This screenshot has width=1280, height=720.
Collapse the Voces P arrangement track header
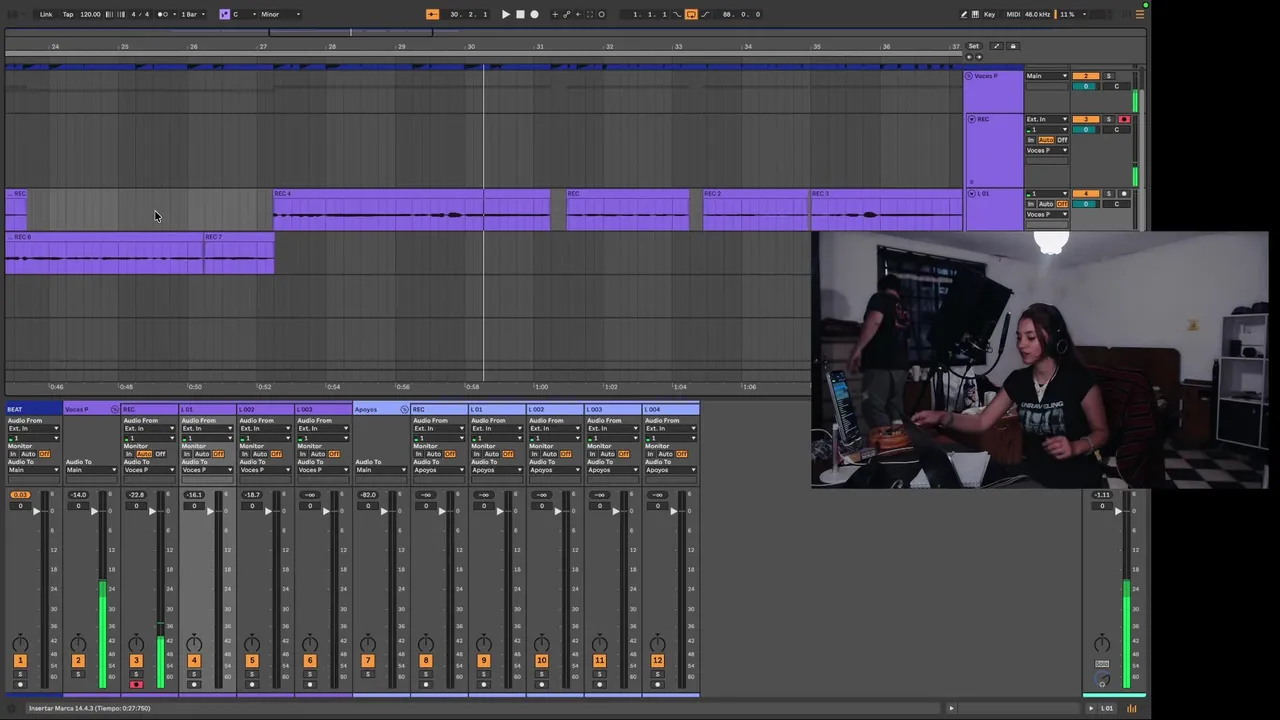click(x=968, y=76)
